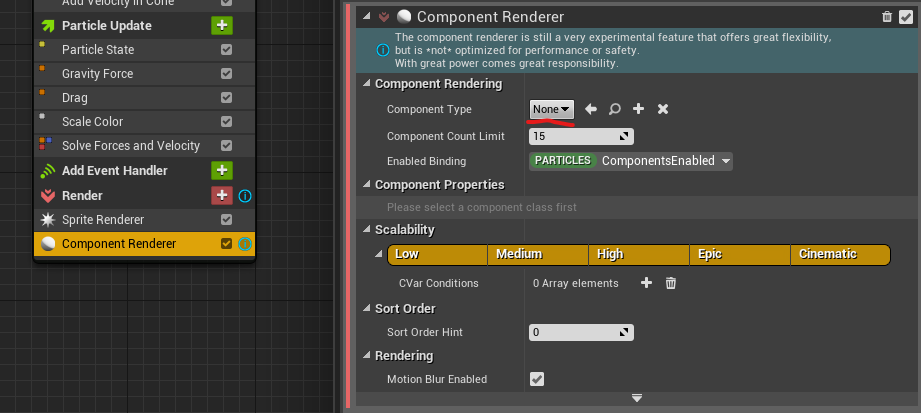Browse to asset with the magnifier icon
Image resolution: width=921 pixels, height=413 pixels.
[x=614, y=109]
